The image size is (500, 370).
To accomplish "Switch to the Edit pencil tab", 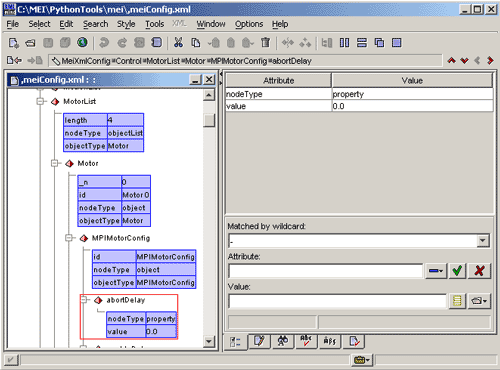I will pos(259,341).
